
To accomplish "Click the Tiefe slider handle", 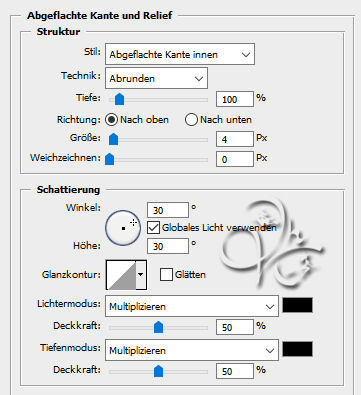I will [119, 99].
